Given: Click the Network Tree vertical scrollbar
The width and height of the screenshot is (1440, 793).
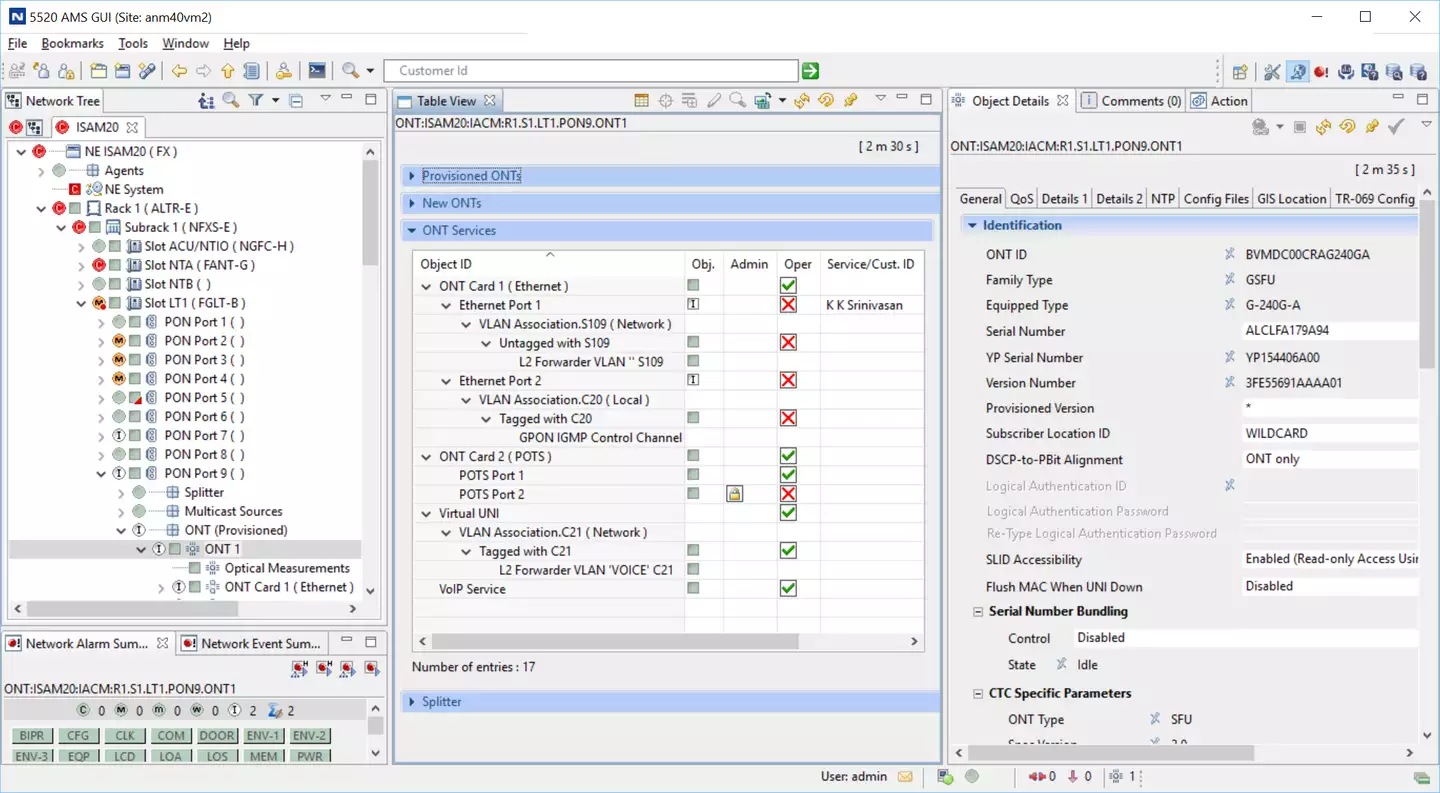Looking at the screenshot, I should pyautogui.click(x=370, y=210).
